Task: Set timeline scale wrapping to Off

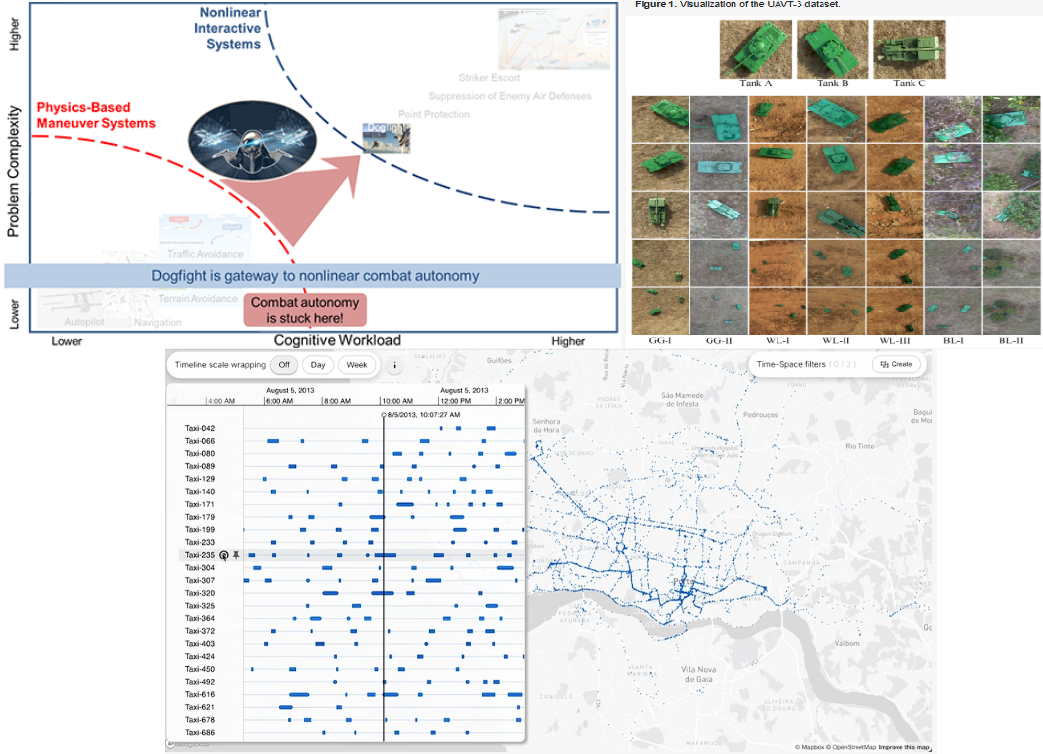Action: [283, 365]
